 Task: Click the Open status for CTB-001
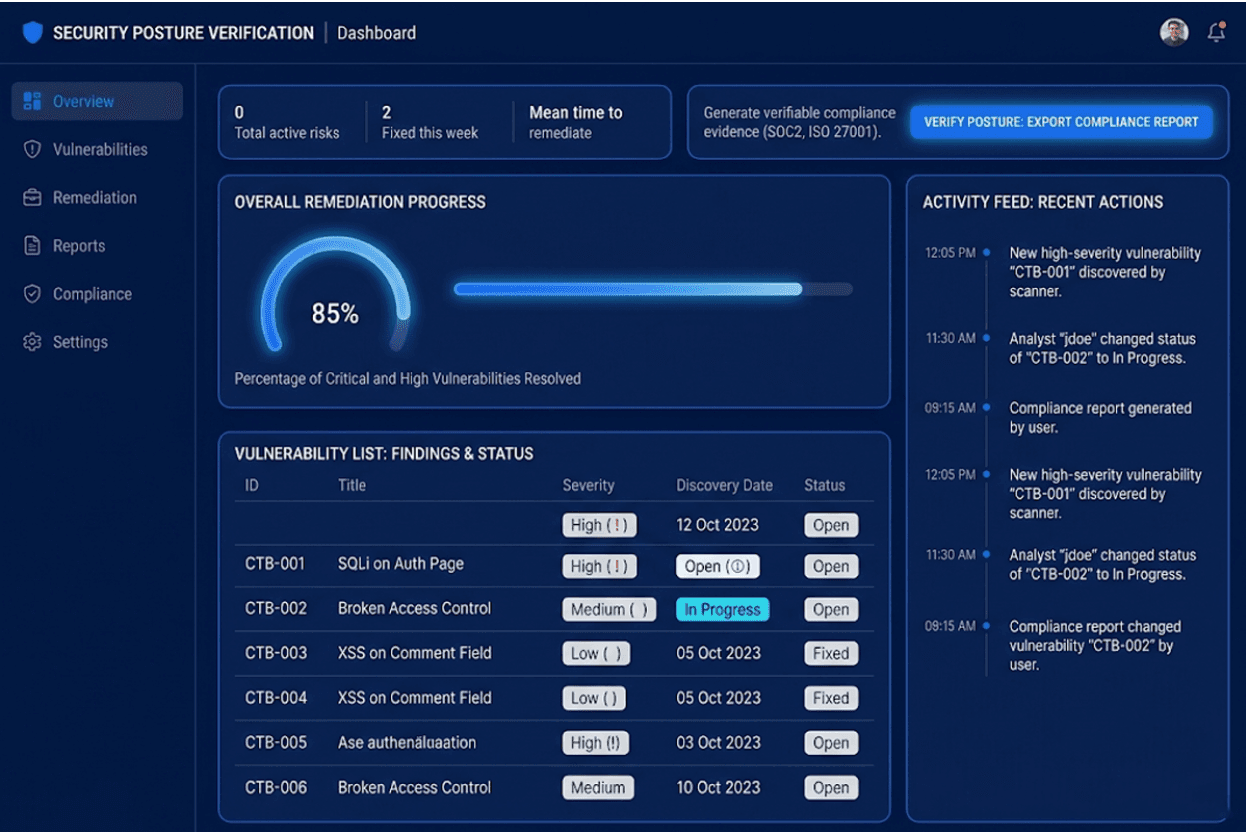[x=831, y=566]
